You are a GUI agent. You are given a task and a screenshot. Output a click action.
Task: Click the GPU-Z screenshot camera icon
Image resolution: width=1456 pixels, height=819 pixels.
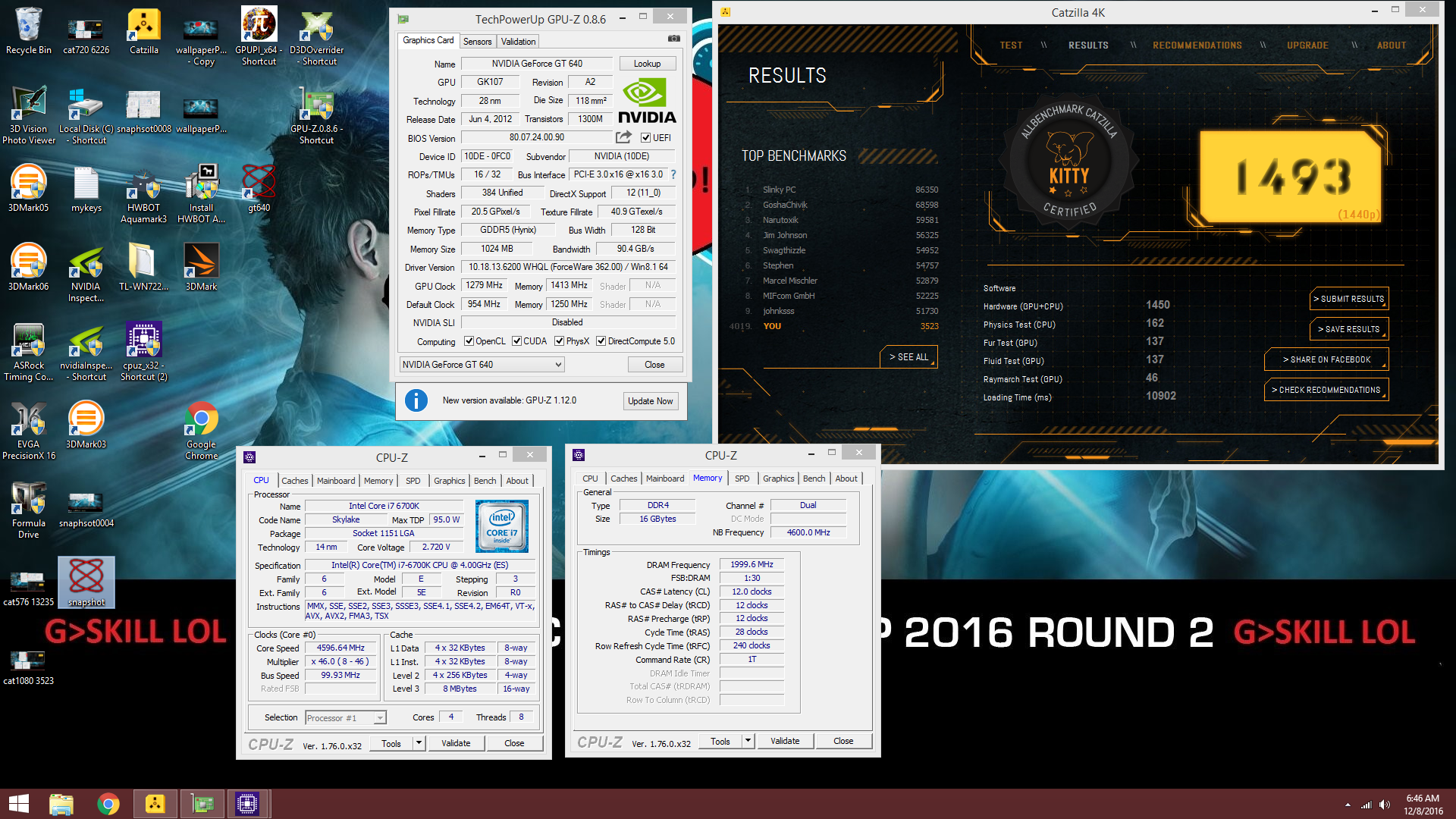[673, 39]
